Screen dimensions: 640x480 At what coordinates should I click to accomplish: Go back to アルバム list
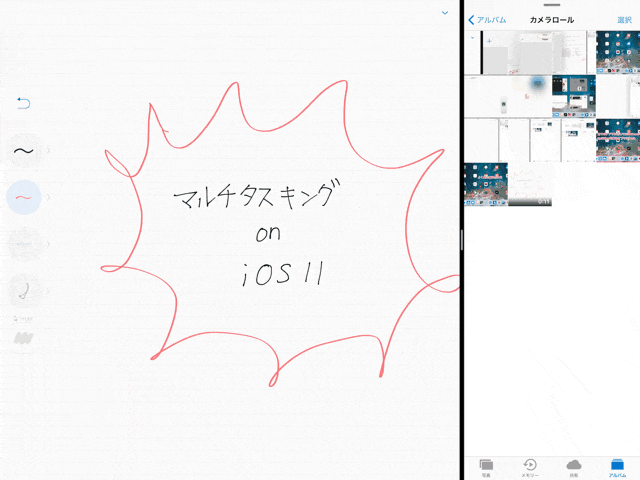(x=487, y=20)
